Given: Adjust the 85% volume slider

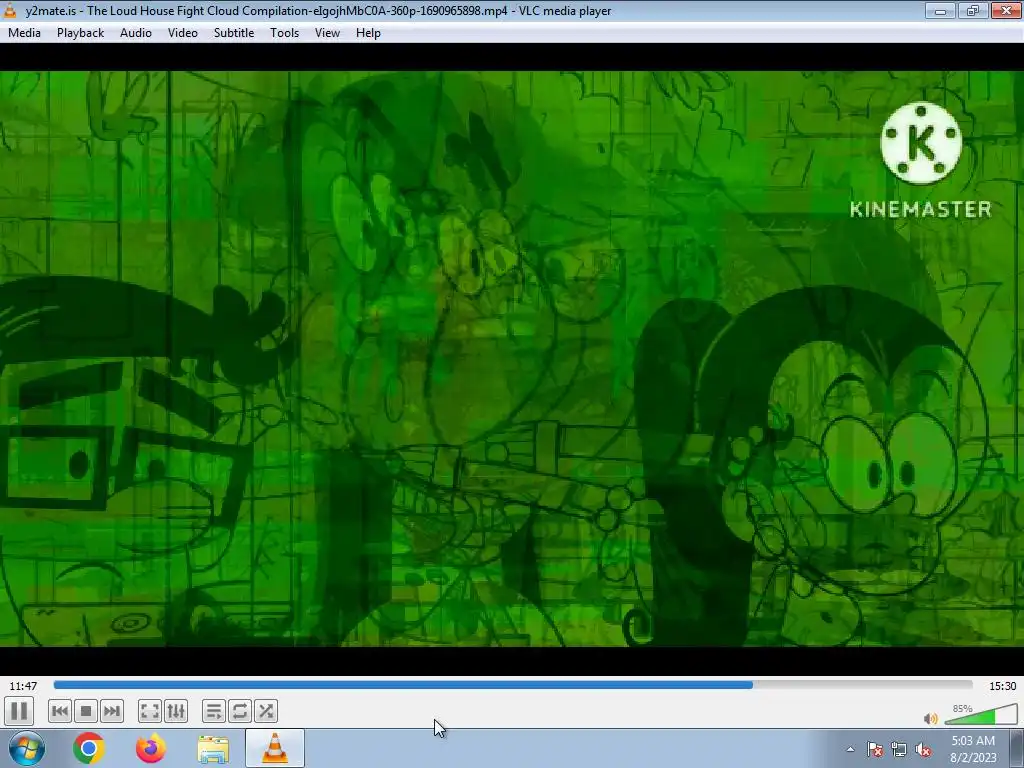Looking at the screenshot, I should pos(981,715).
